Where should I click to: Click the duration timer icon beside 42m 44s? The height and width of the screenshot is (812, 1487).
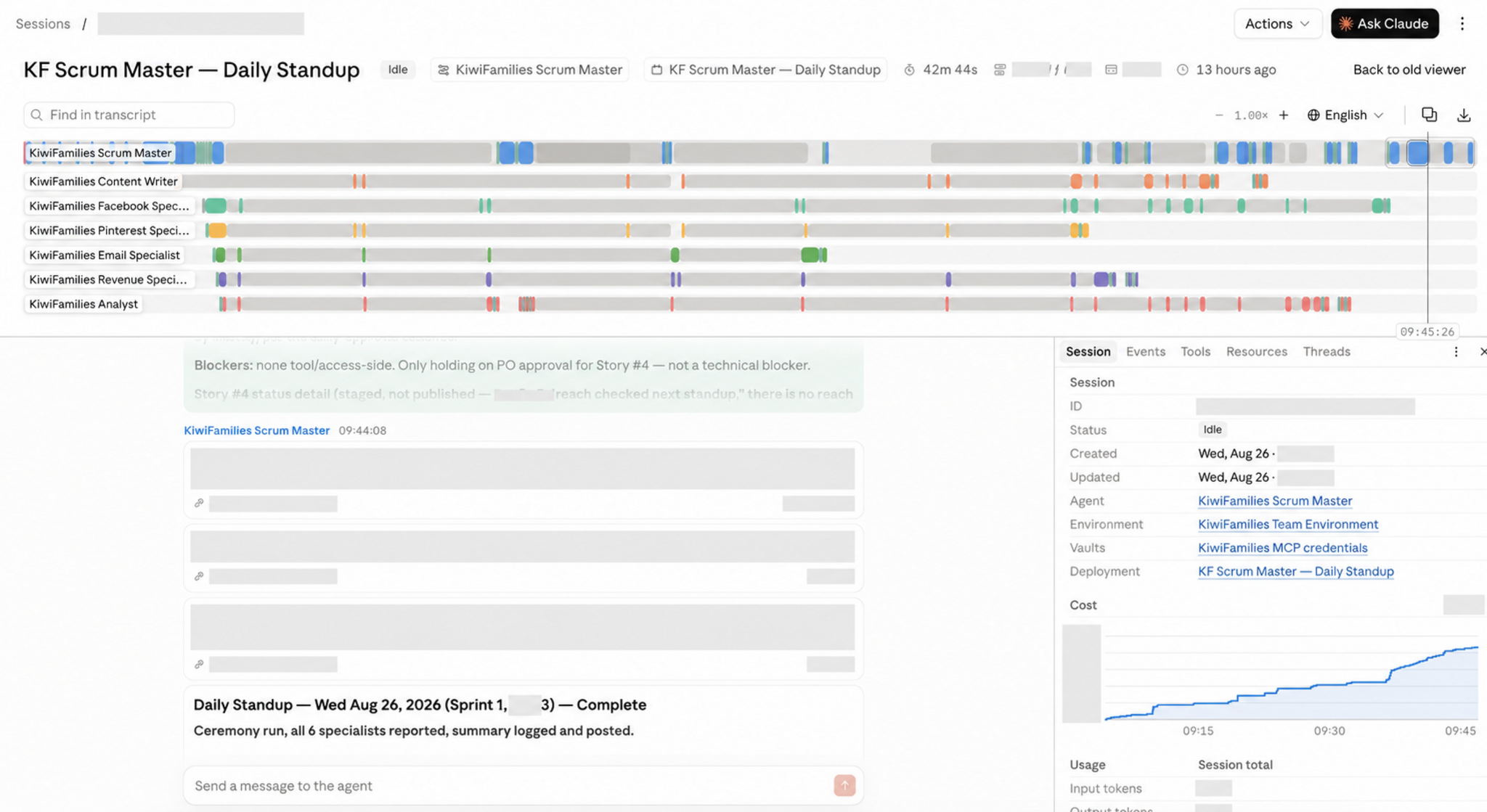point(909,70)
